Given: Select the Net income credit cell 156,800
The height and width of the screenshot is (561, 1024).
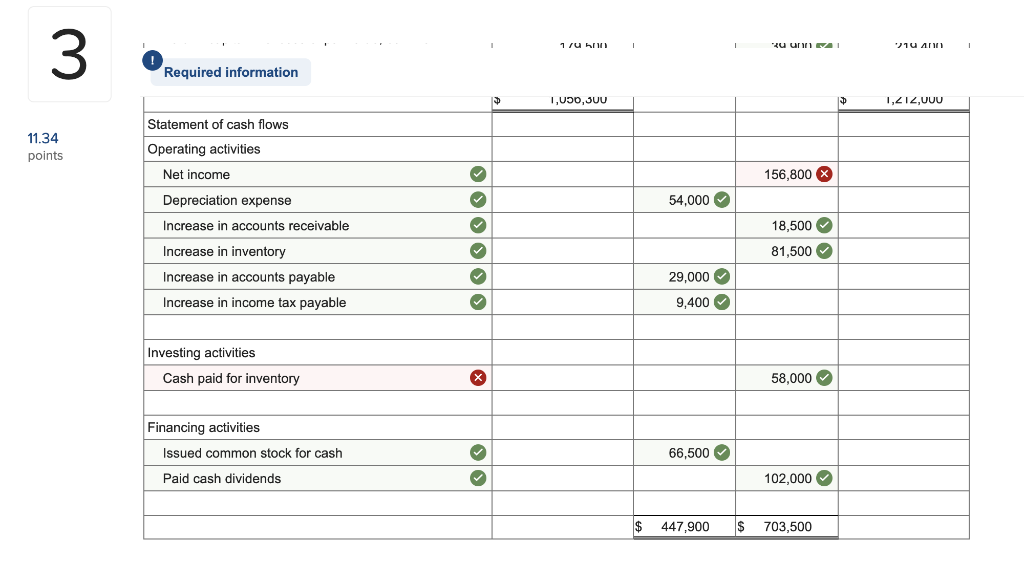Looking at the screenshot, I should pos(787,174).
